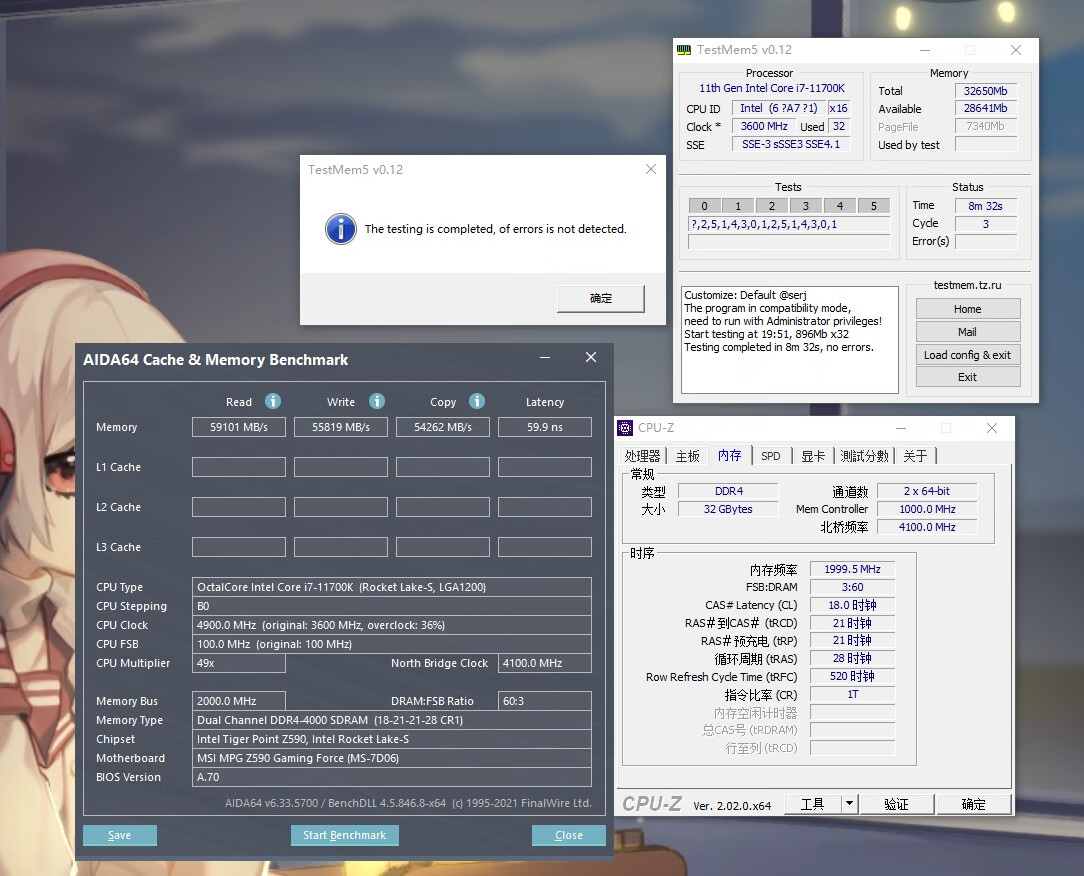
Task: Click the Mail button in TestMem5
Action: pyautogui.click(x=968, y=332)
